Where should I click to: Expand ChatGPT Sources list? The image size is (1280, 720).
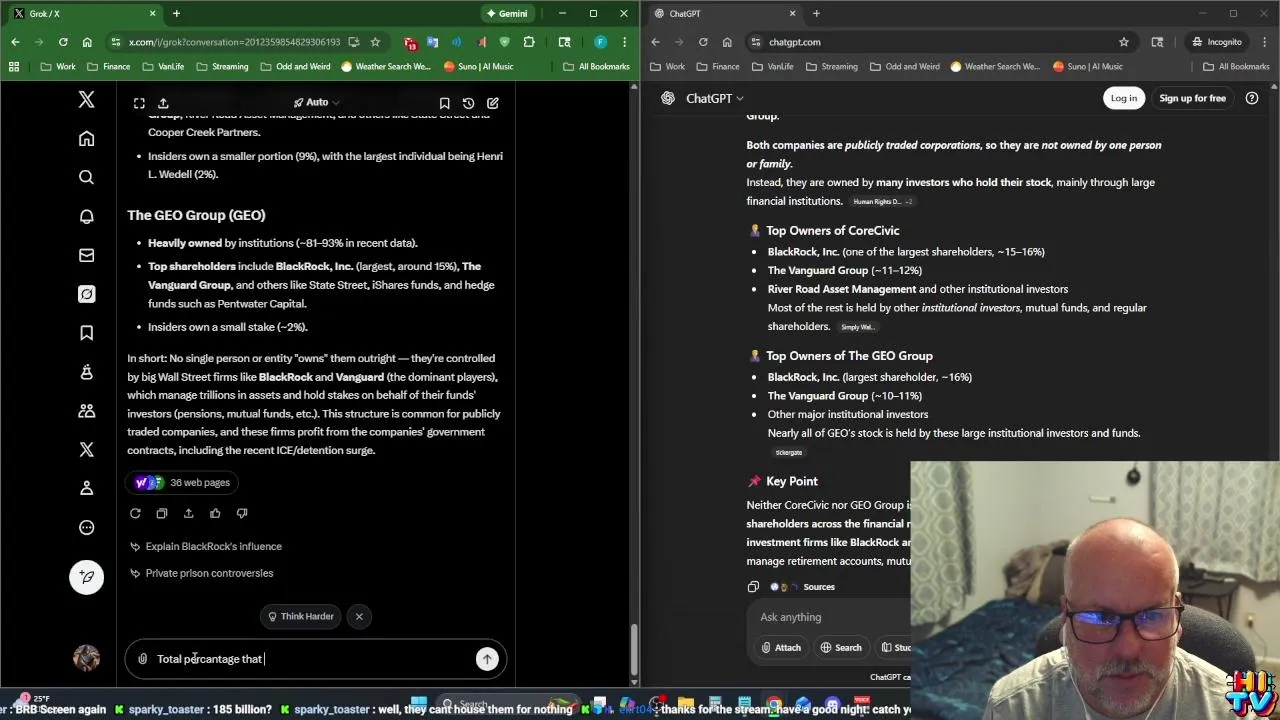tap(804, 587)
